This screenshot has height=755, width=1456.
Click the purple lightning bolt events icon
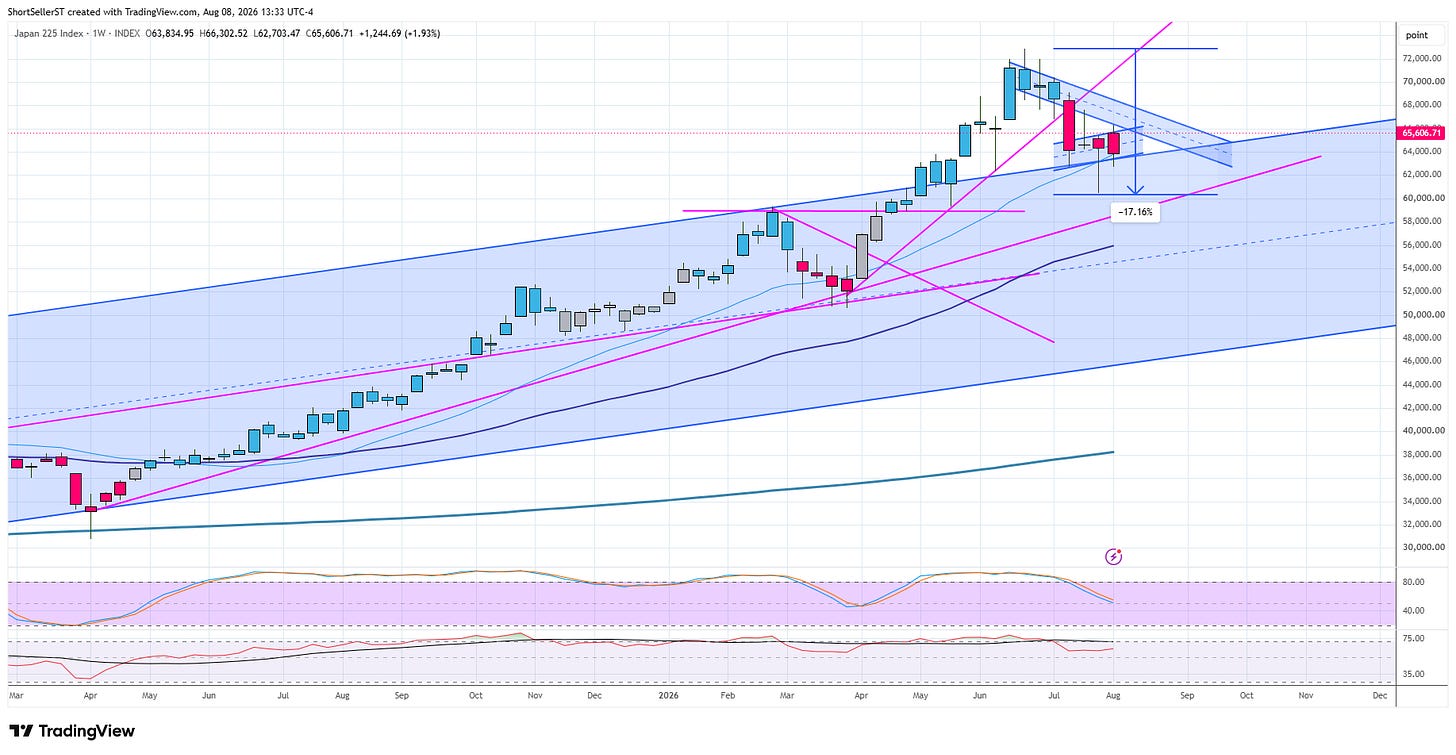[1113, 556]
